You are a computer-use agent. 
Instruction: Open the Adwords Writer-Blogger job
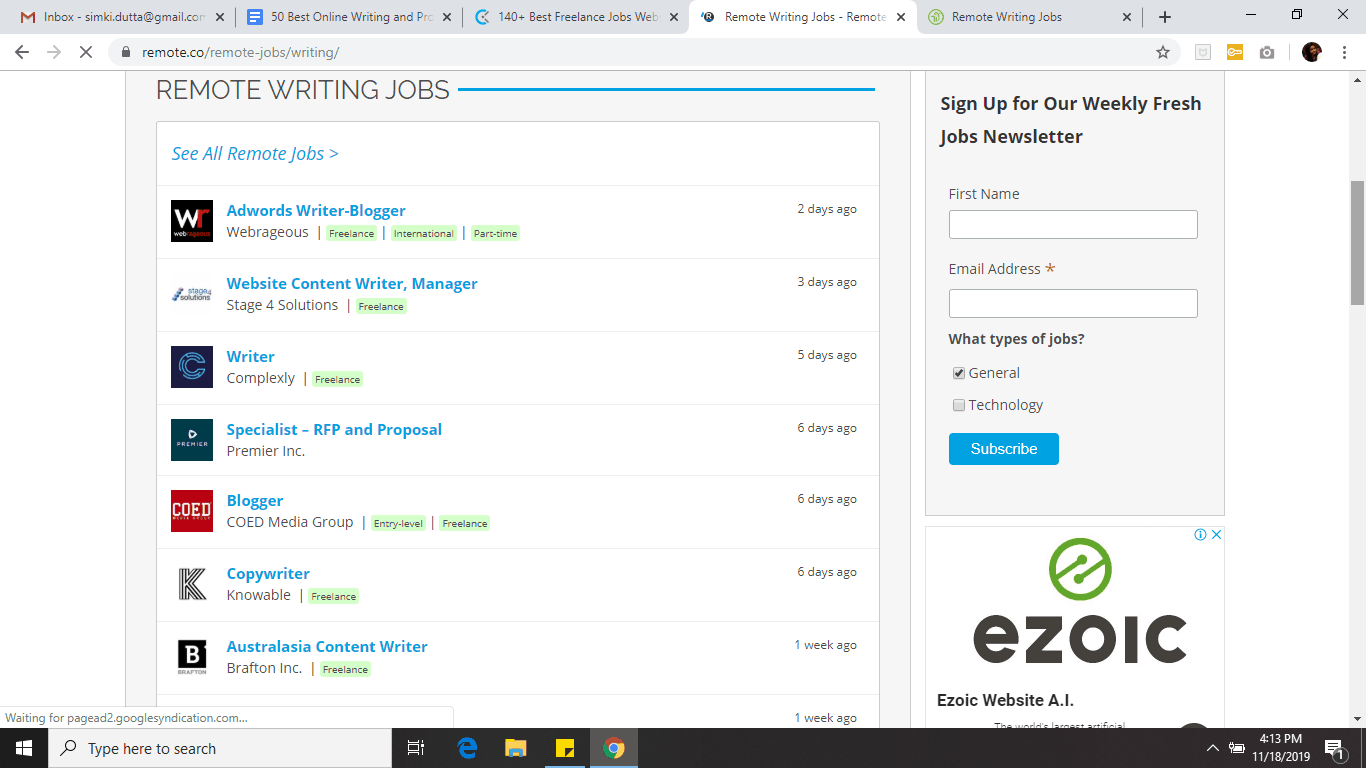316,210
